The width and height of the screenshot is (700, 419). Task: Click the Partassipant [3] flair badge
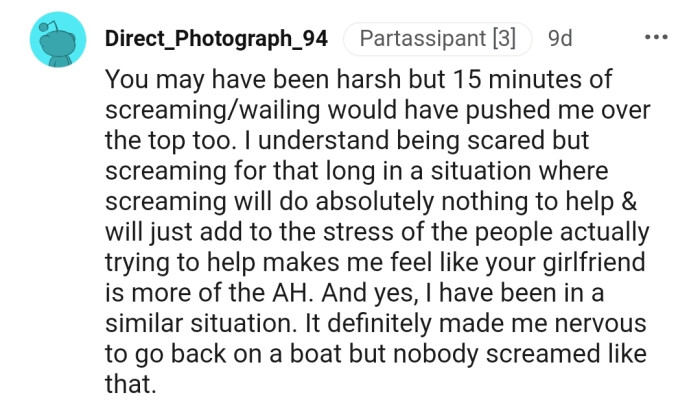click(437, 40)
